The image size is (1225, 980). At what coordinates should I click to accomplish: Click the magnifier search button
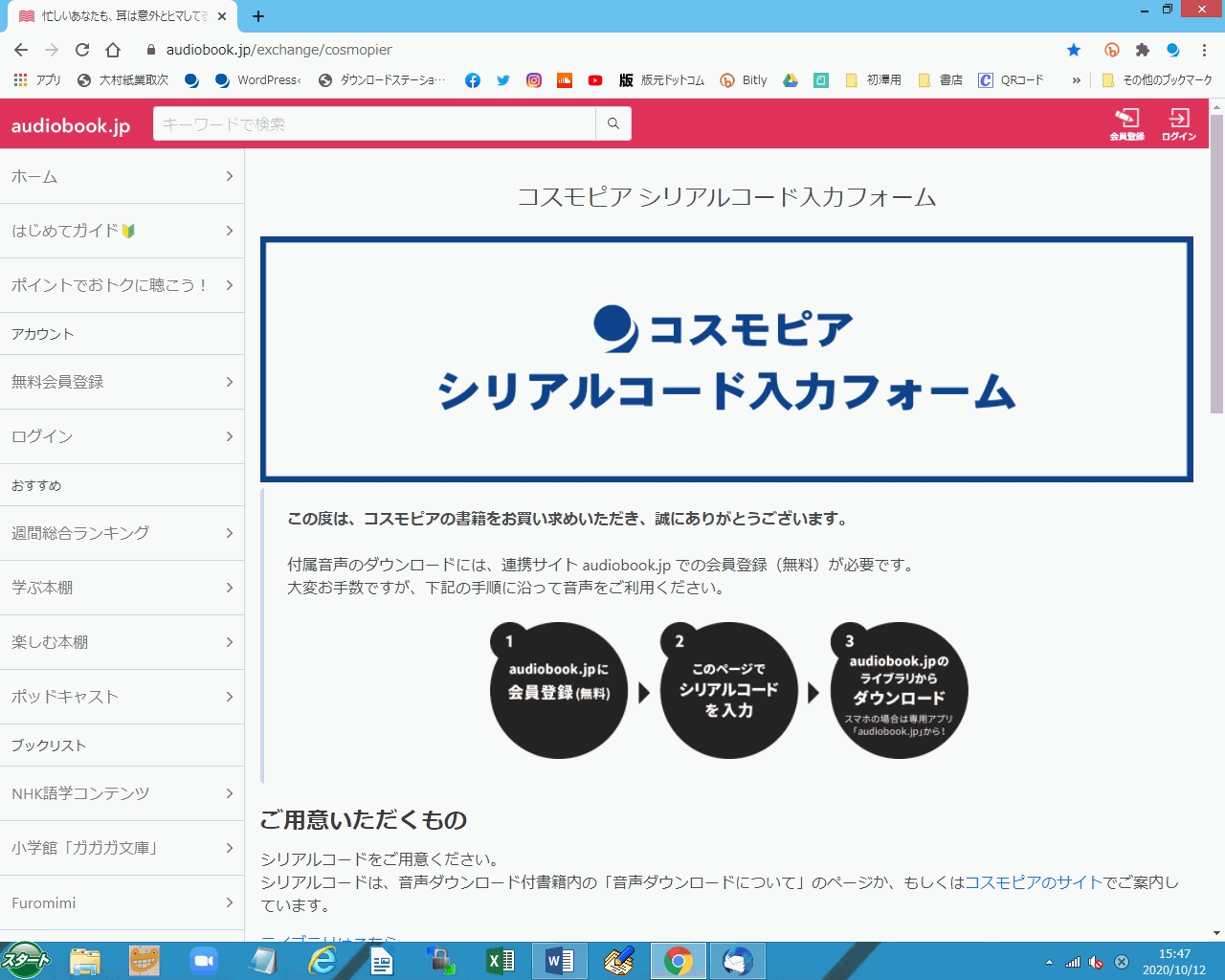point(613,123)
